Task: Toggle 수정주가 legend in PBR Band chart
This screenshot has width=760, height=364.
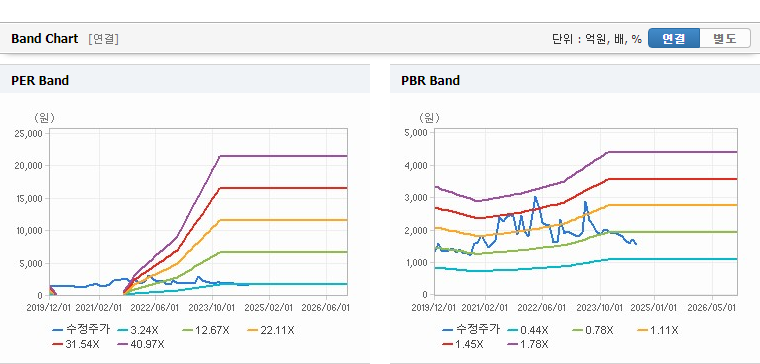Action: click(471, 330)
